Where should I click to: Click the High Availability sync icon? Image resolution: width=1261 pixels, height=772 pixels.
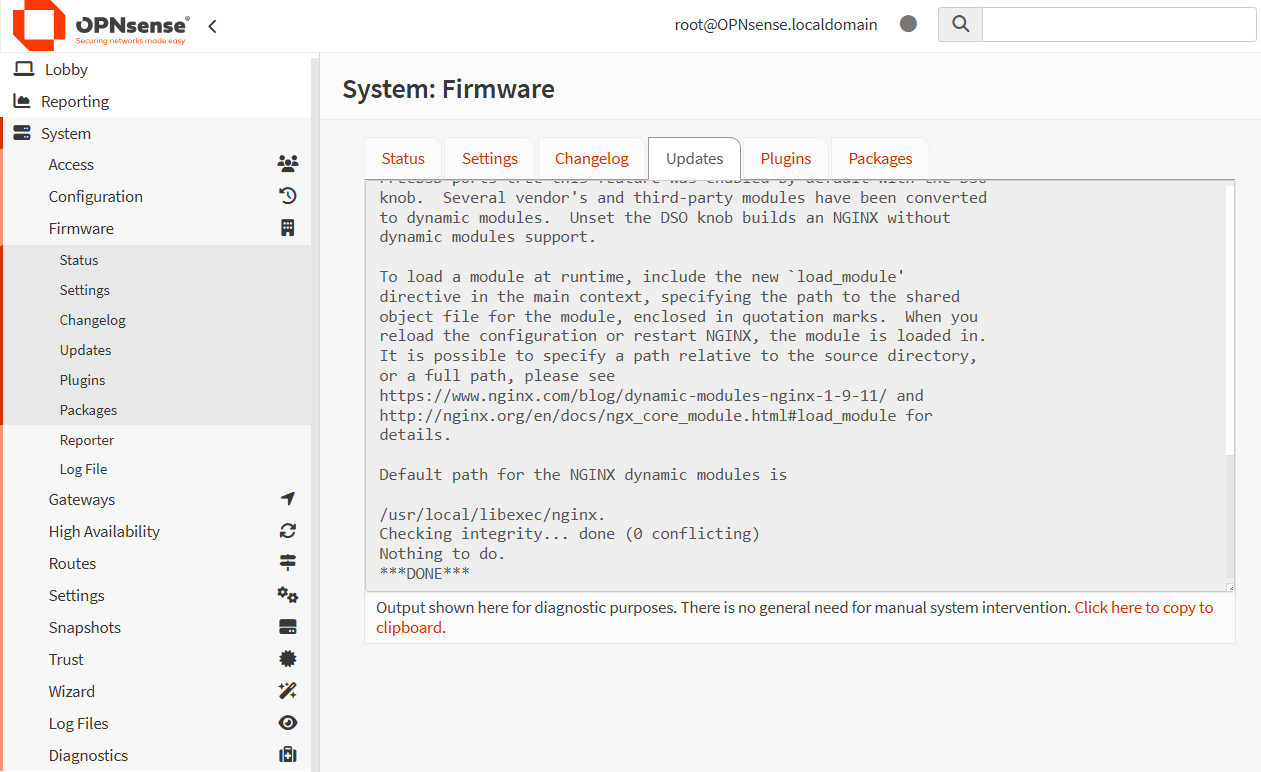(287, 531)
